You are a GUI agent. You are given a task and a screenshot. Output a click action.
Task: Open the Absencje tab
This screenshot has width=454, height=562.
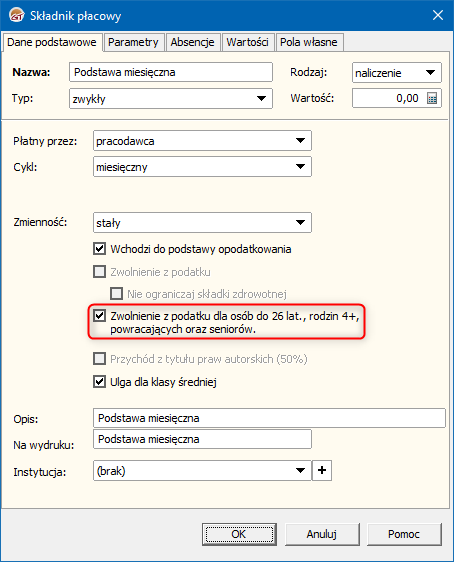192,42
